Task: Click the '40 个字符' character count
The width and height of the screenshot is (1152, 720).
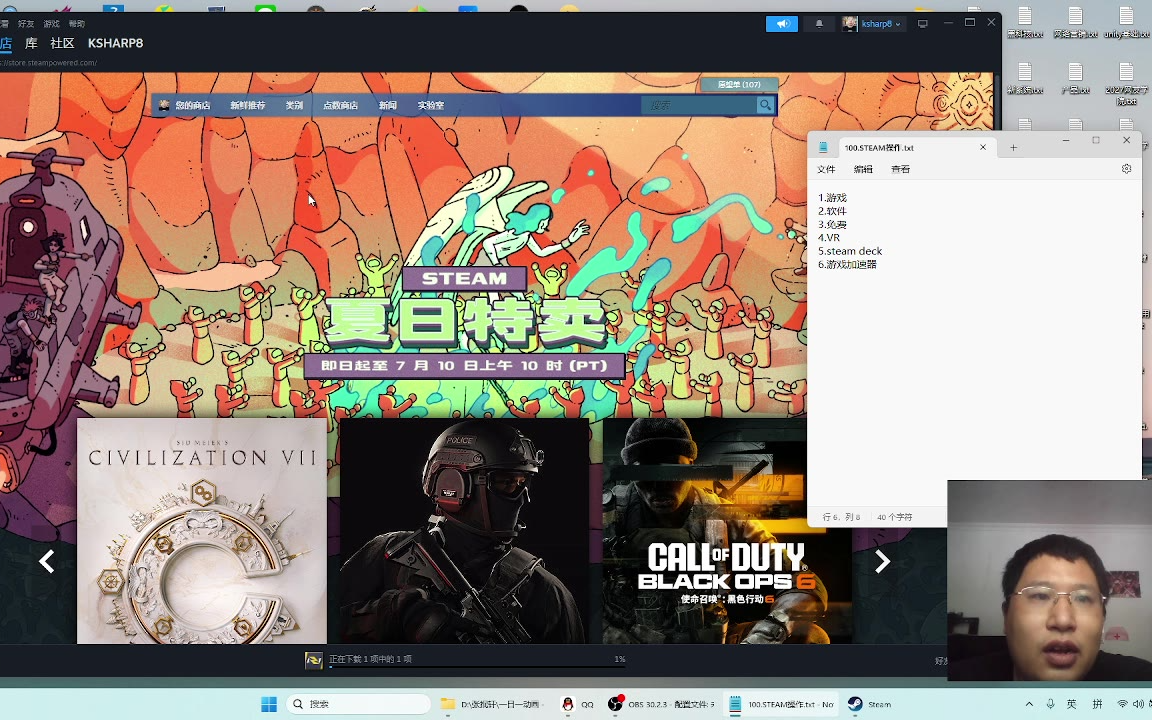Action: coord(895,517)
